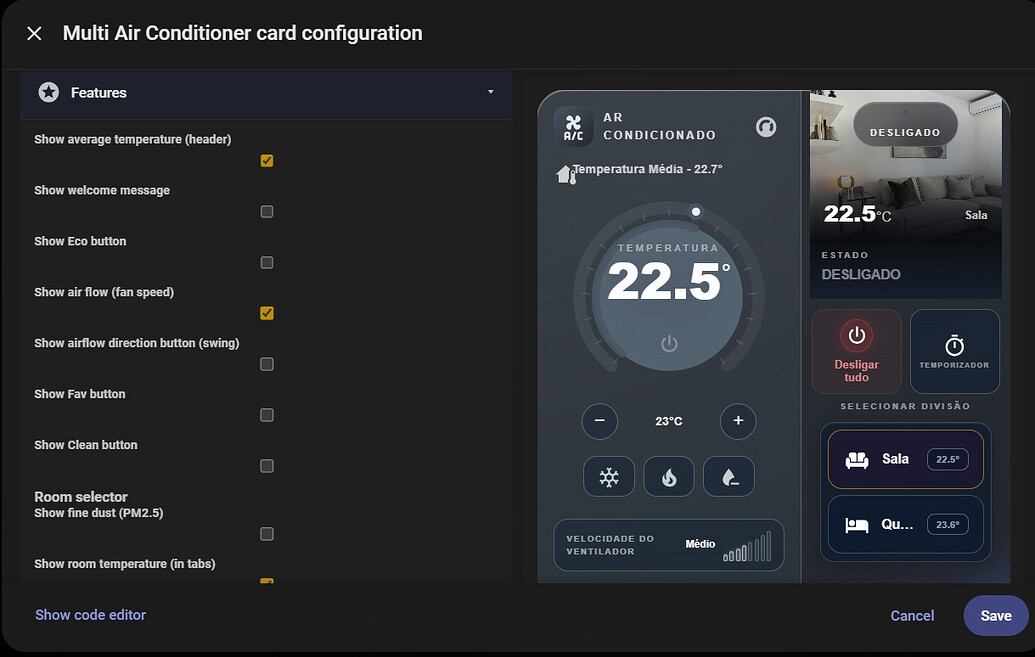Click the 23.6° badge in bedroom row
The height and width of the screenshot is (657, 1035).
pyautogui.click(x=948, y=524)
